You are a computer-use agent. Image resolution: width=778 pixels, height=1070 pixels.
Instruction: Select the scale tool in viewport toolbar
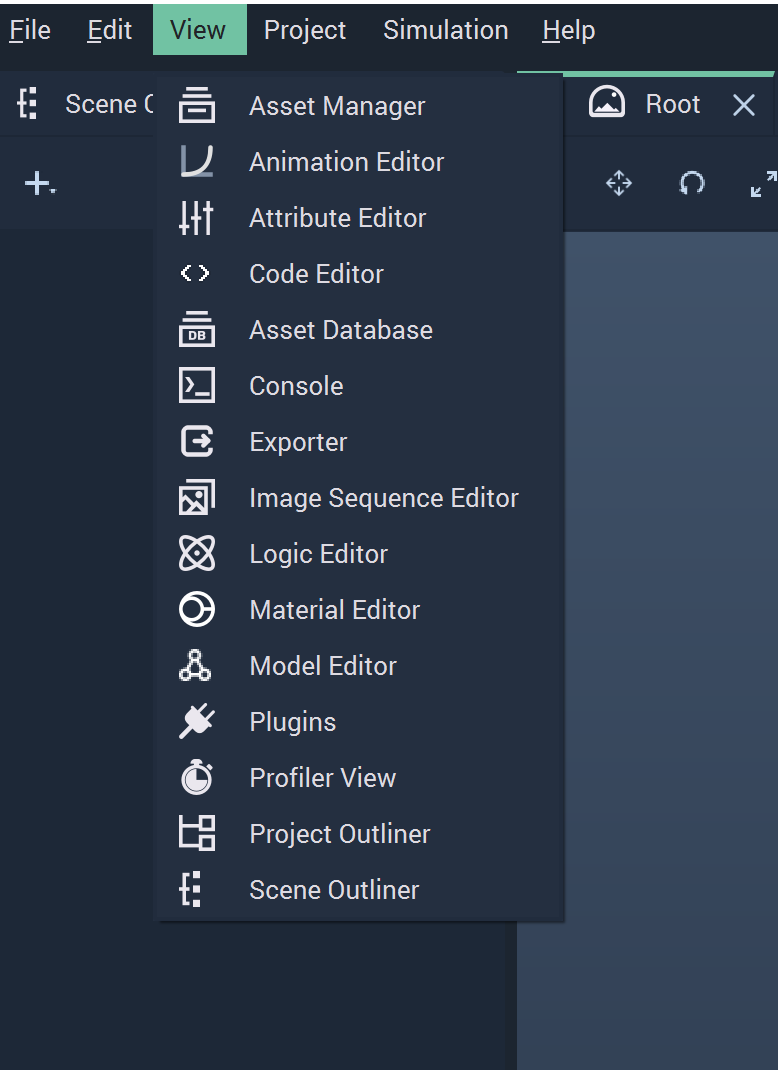pyautogui.click(x=764, y=184)
